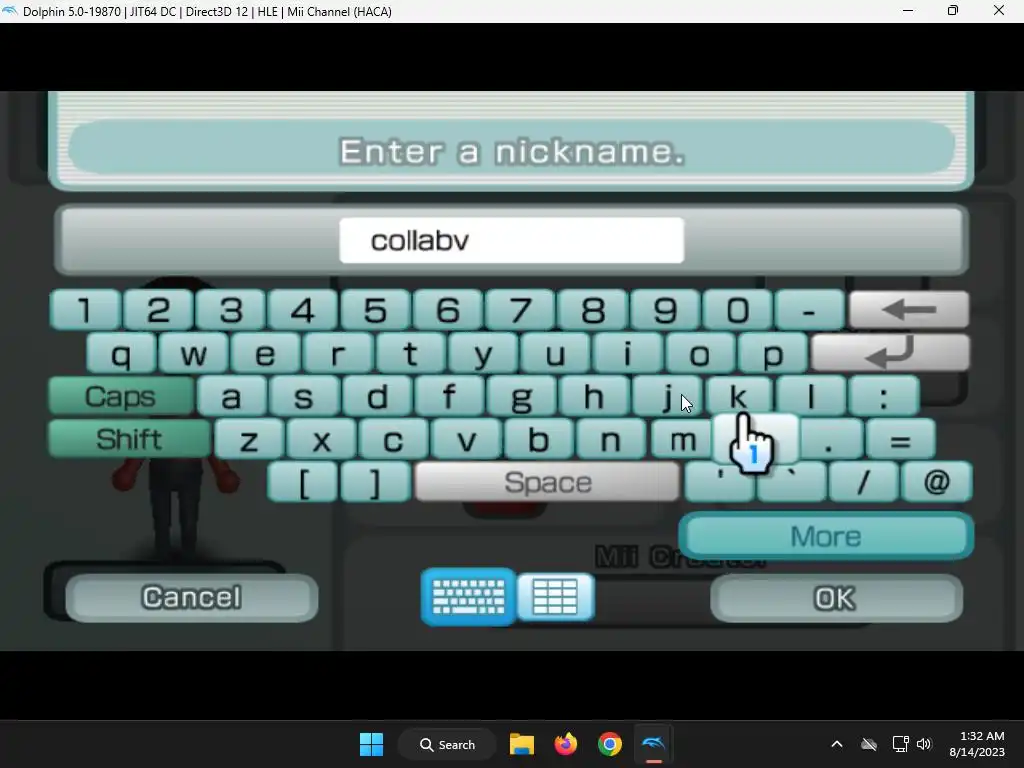This screenshot has width=1024, height=768.
Task: Confirm nickname with OK button
Action: pos(836,598)
